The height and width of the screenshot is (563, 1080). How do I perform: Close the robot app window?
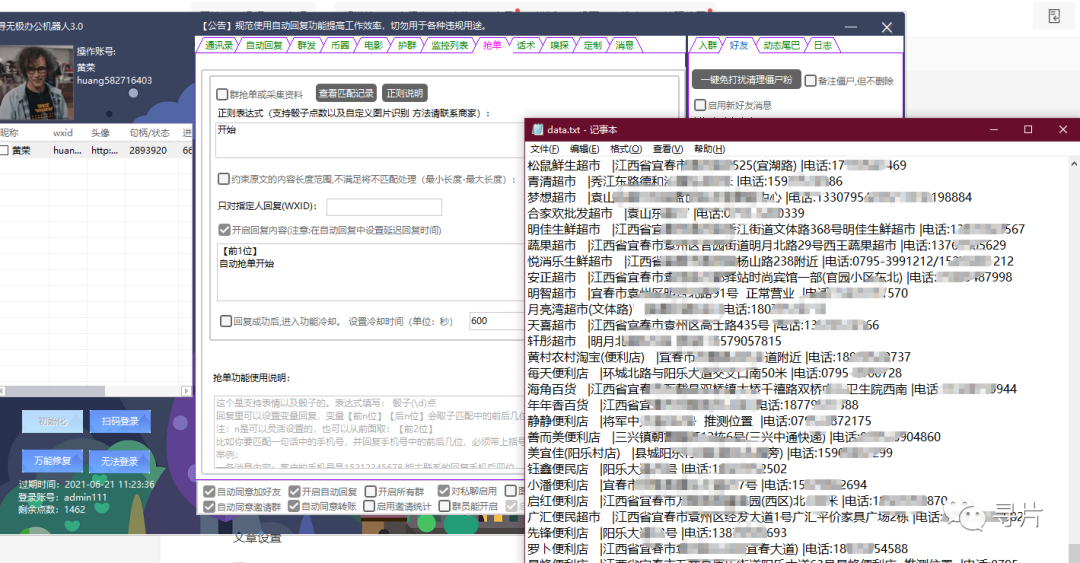(886, 27)
